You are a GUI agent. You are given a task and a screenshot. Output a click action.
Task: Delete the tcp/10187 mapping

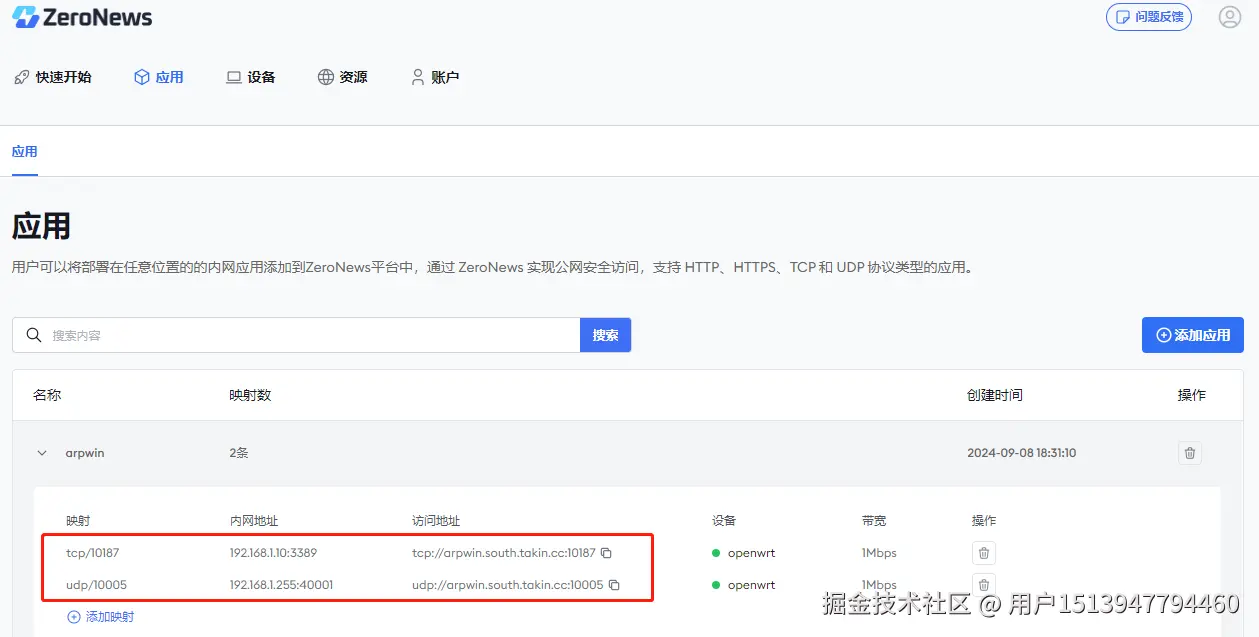click(x=984, y=553)
